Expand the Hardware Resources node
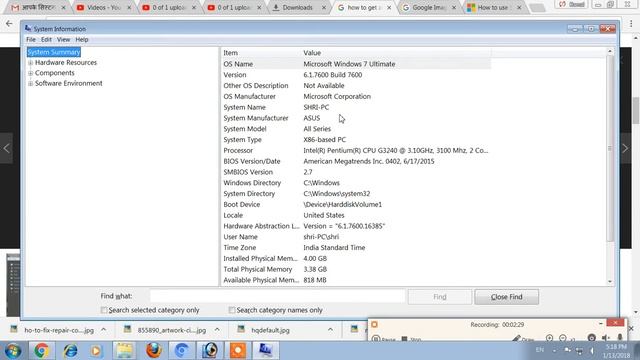 [30, 63]
